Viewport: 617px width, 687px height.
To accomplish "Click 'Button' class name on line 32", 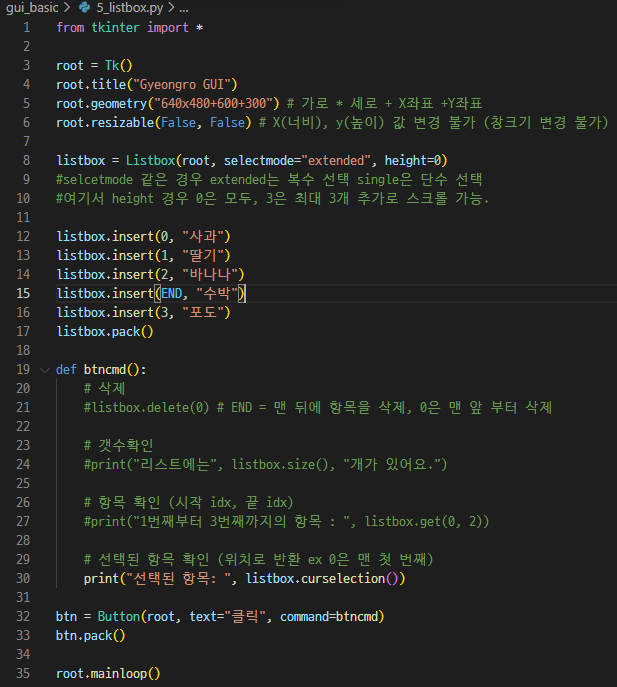I will tap(119, 616).
